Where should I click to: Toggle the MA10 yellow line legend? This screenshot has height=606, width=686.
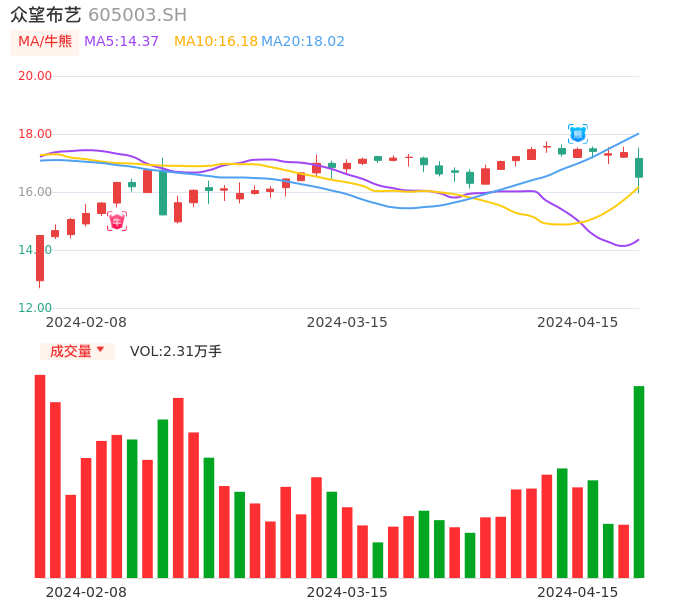tap(215, 42)
